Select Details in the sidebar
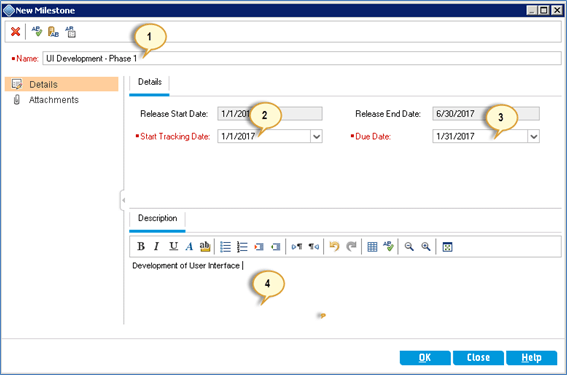Image resolution: width=567 pixels, height=375 pixels. [61, 84]
